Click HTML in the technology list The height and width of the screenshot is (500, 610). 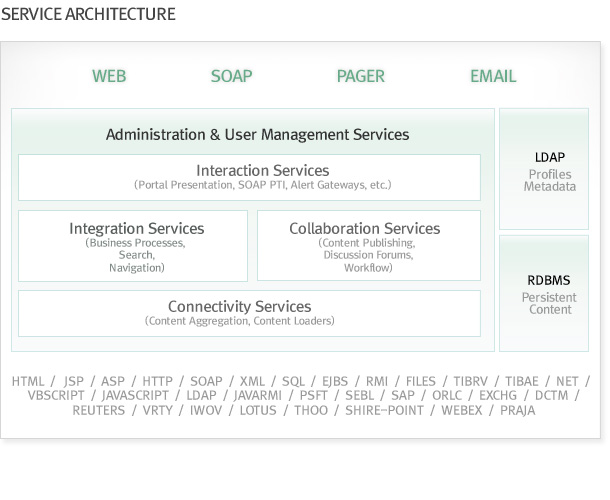(x=28, y=381)
